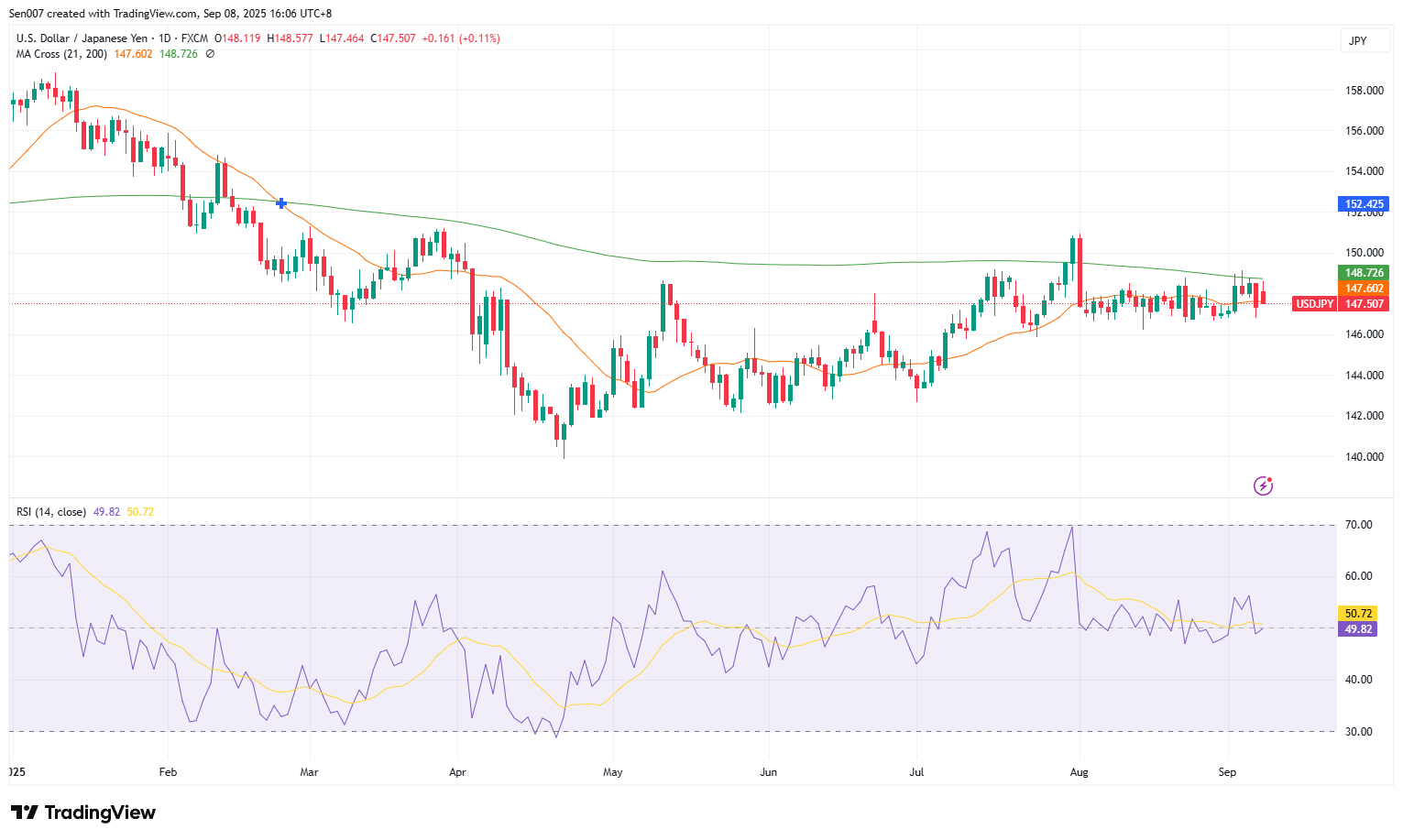Click the Jun label on time axis
This screenshot has height=840, width=1403.
[x=768, y=772]
